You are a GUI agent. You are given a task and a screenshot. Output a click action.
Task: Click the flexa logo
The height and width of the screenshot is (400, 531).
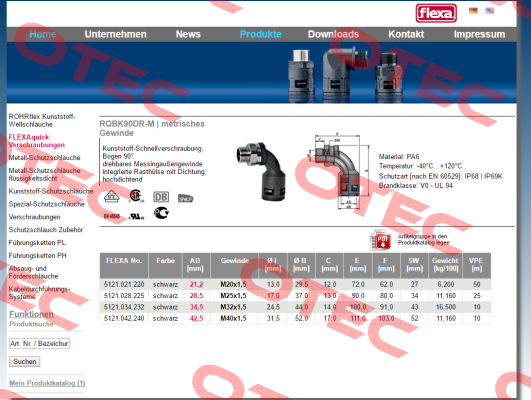[x=436, y=13]
